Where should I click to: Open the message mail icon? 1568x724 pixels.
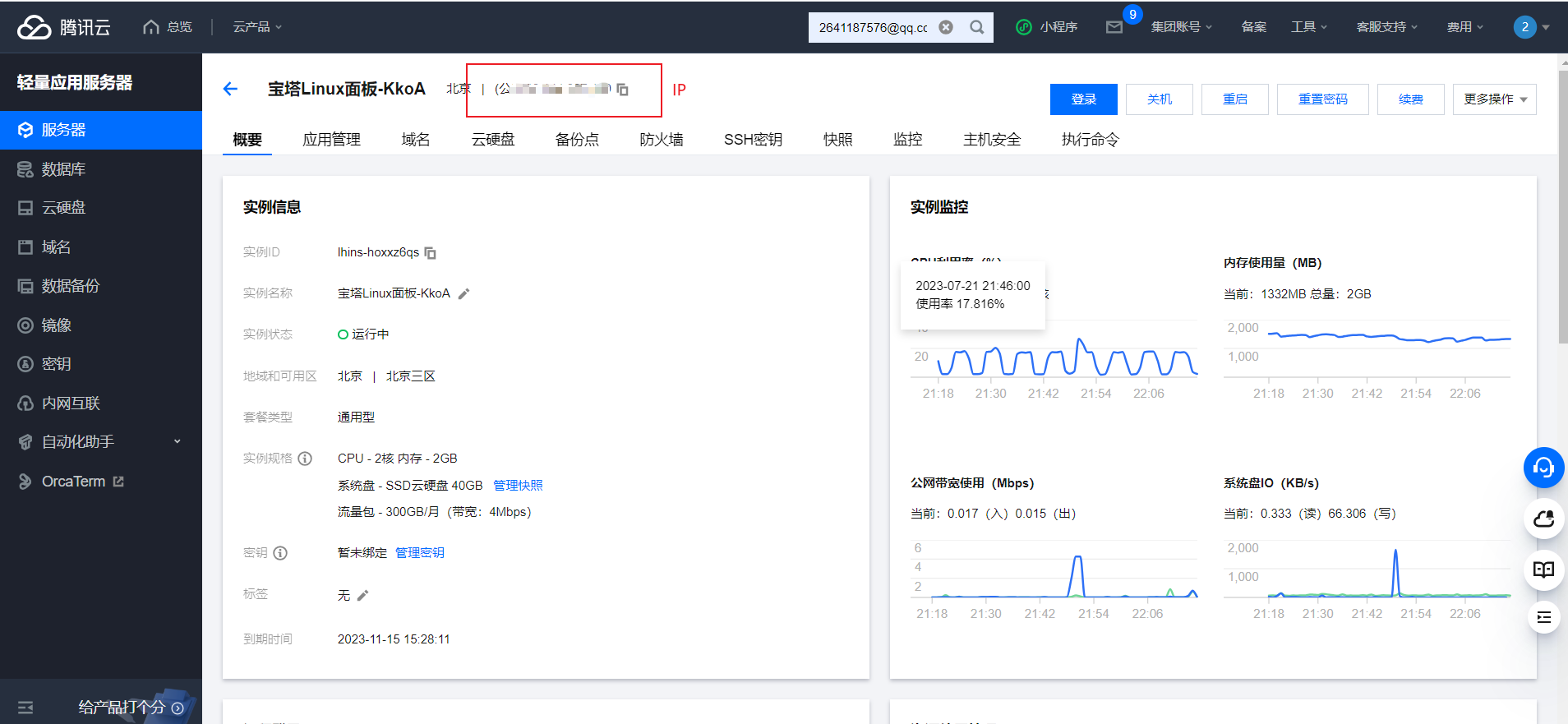(1114, 27)
